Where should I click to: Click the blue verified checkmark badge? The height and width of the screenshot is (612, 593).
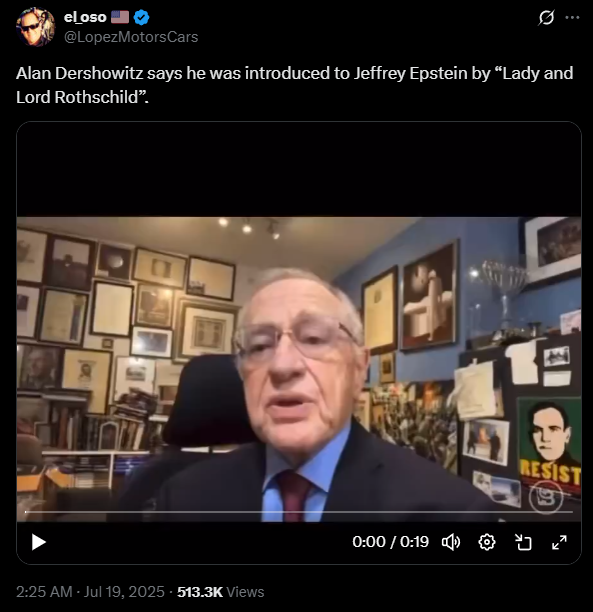click(141, 17)
